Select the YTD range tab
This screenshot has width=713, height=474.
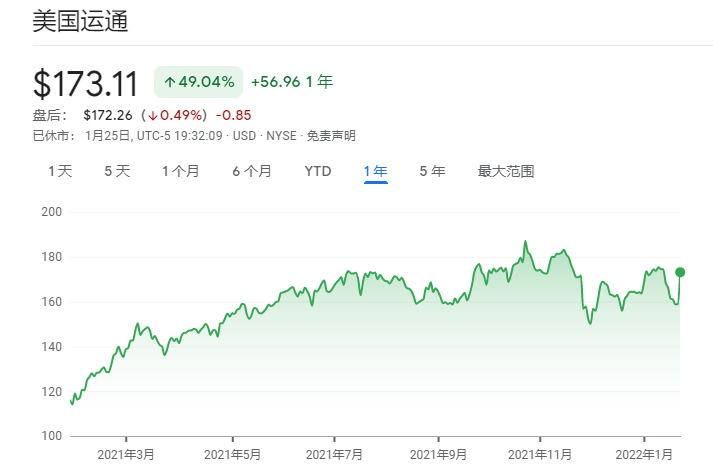[x=318, y=171]
